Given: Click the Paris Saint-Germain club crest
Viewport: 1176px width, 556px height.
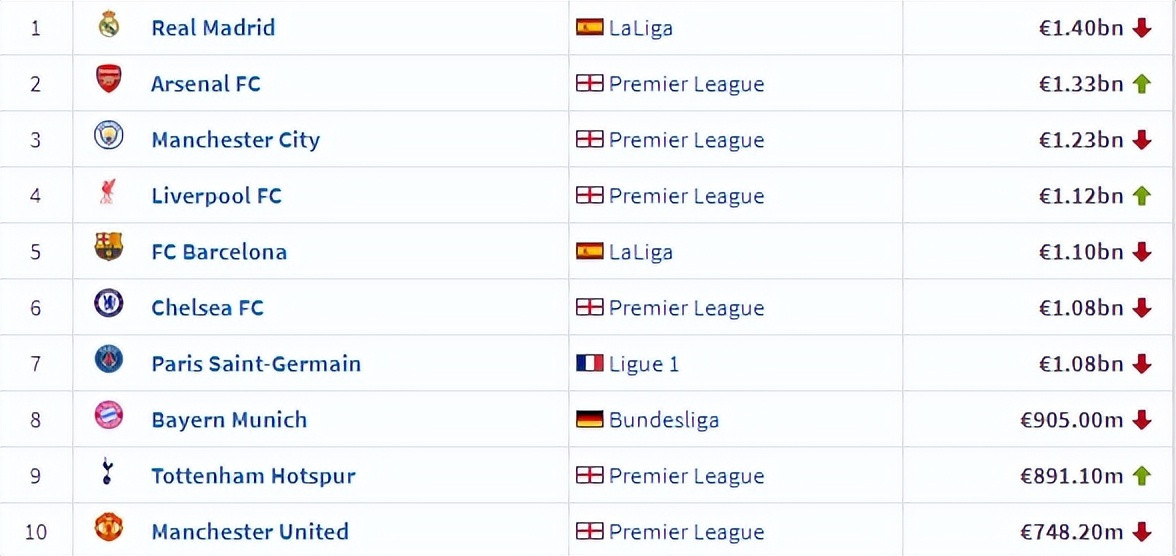Looking at the screenshot, I should tap(109, 360).
